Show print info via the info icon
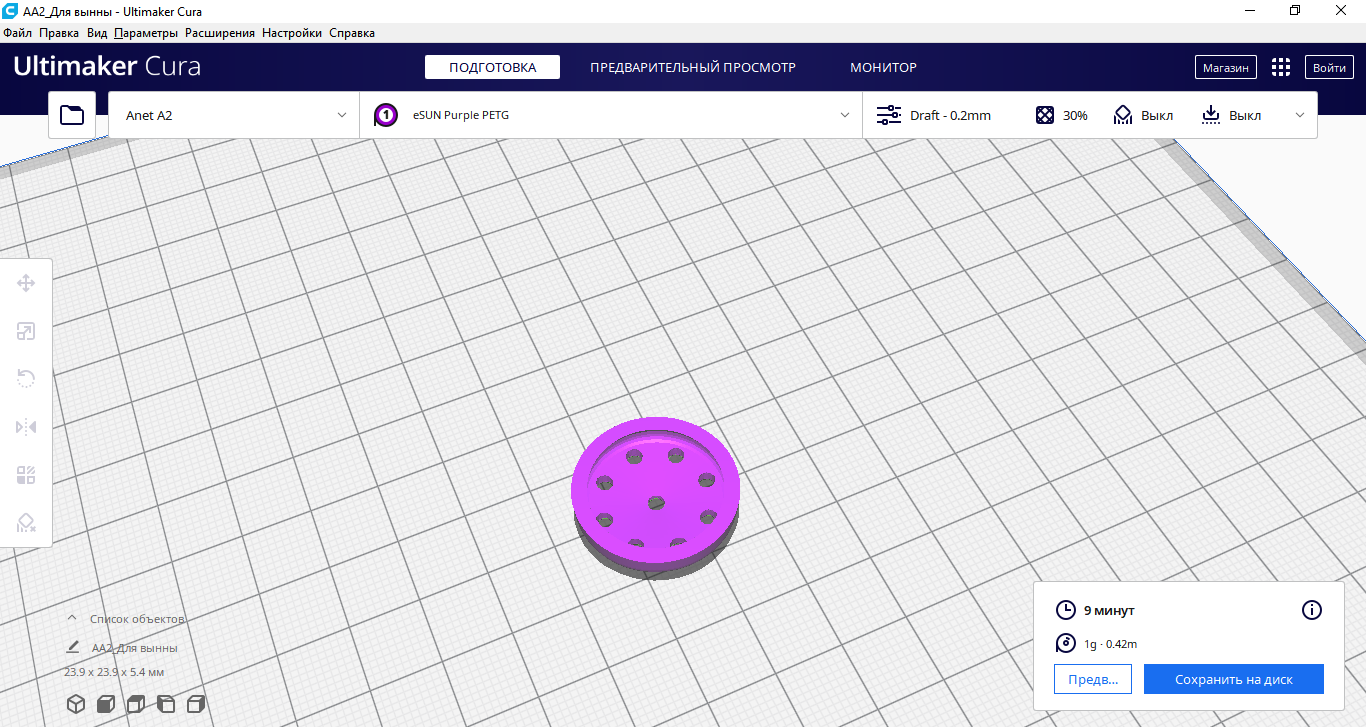Viewport: 1366px width, 727px height. tap(1311, 610)
